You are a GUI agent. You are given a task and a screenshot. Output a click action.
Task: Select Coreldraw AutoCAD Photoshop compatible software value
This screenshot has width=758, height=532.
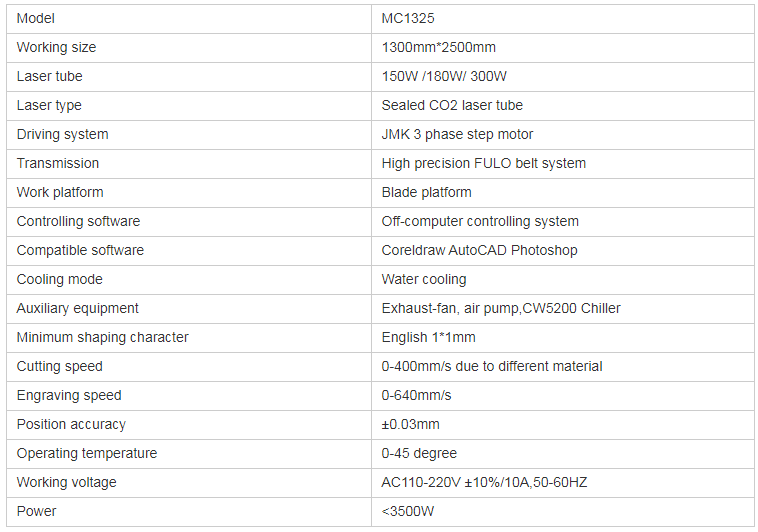(479, 250)
